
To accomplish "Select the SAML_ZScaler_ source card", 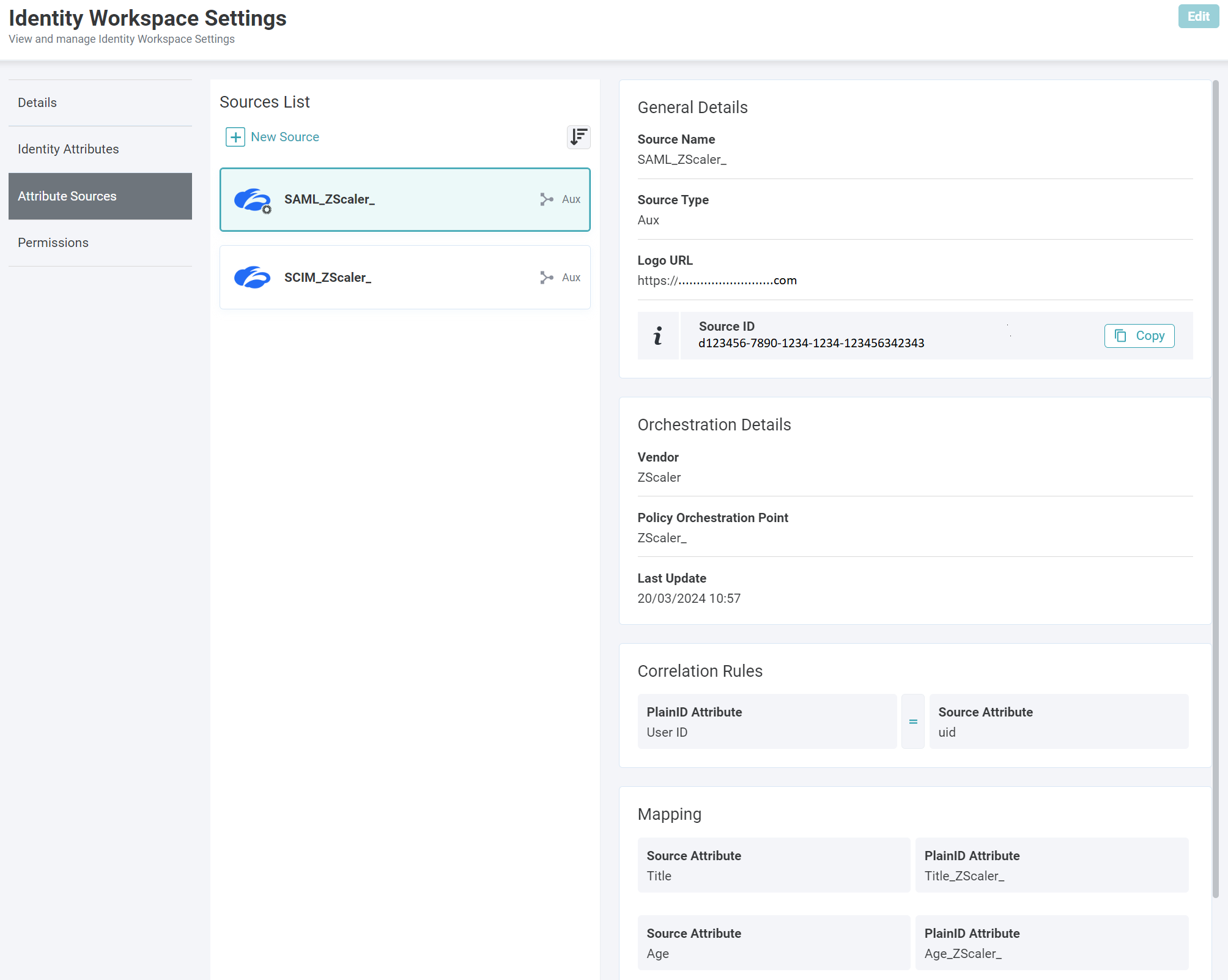I will coord(405,199).
